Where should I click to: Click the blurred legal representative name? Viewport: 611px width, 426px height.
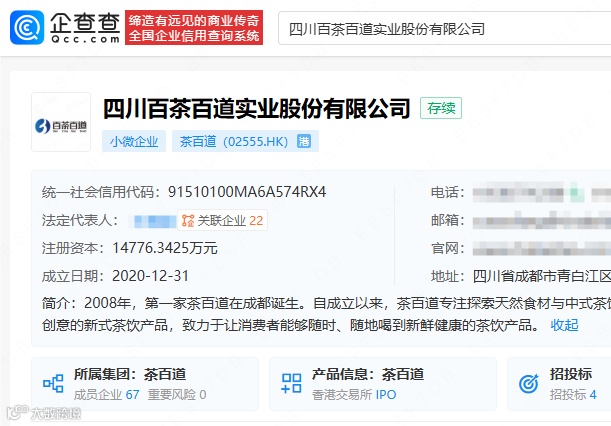point(155,221)
